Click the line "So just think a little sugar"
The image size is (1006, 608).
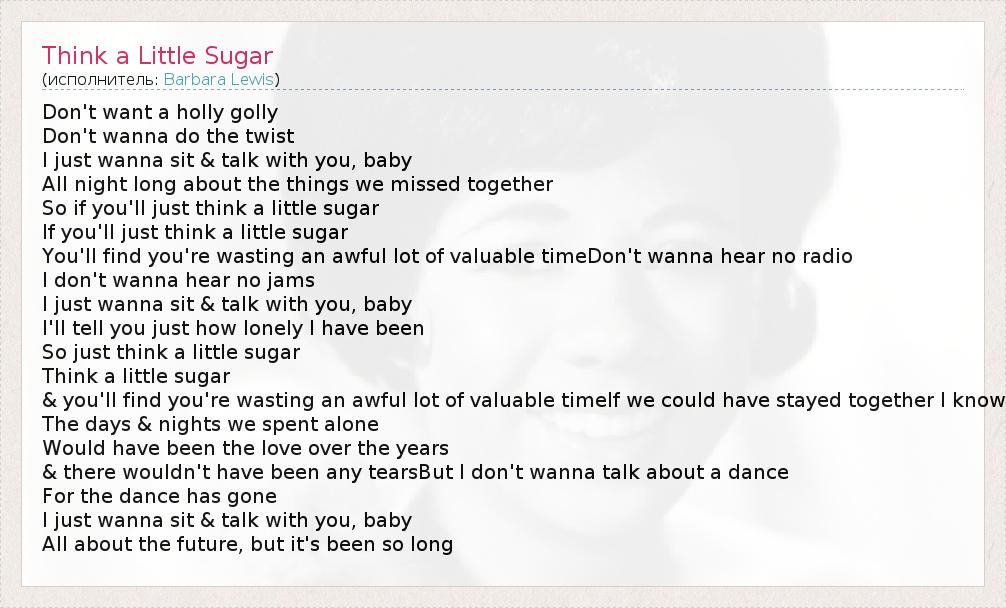pos(171,352)
